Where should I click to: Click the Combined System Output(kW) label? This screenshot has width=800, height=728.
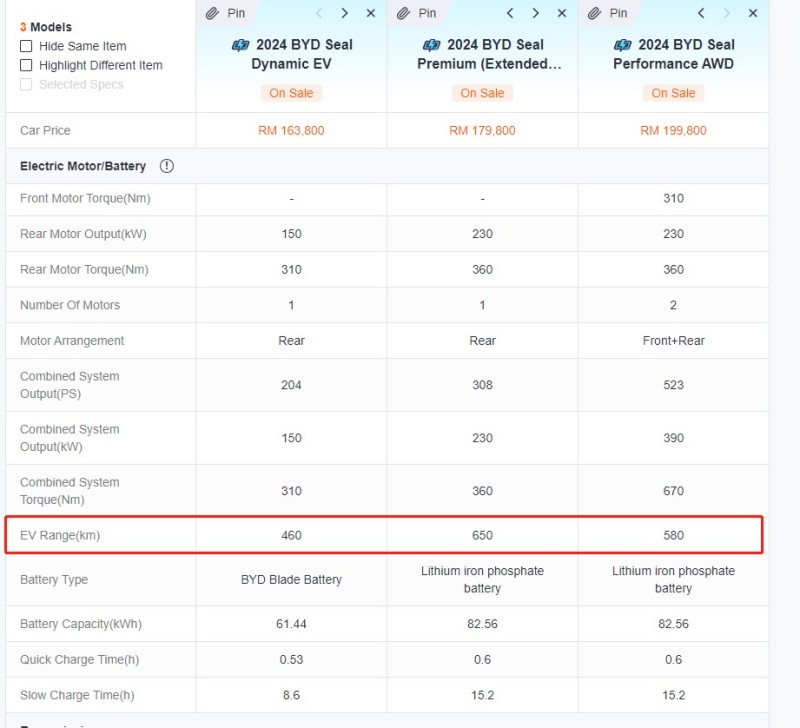70,438
